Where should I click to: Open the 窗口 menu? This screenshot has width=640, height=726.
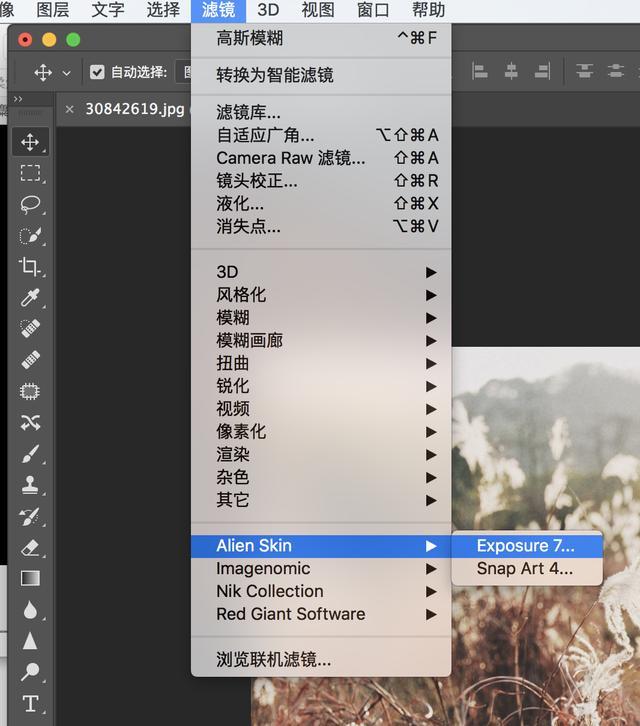click(373, 10)
